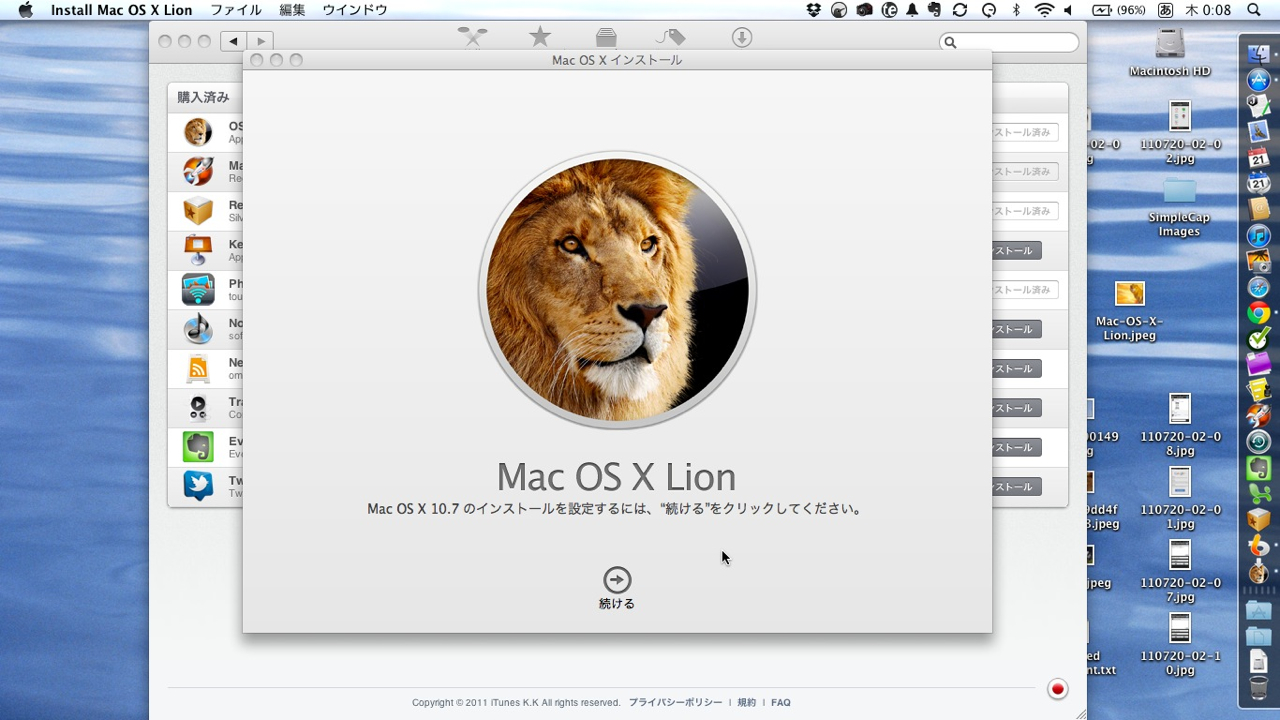Launch Google Chrome from the Dock
The height and width of the screenshot is (720, 1280).
click(1259, 313)
